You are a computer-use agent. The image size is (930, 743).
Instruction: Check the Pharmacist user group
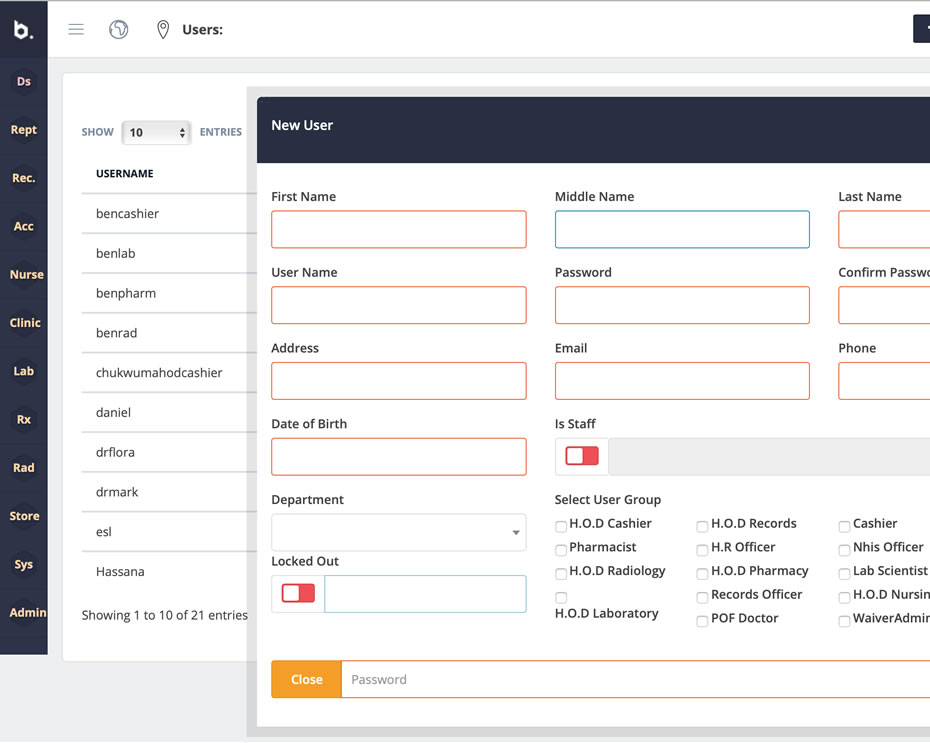[560, 550]
